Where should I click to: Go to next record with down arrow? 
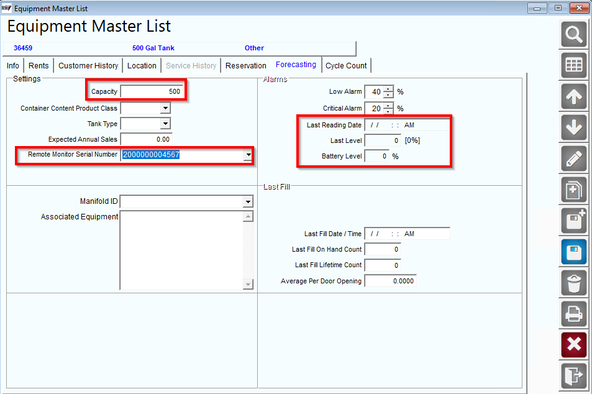574,127
